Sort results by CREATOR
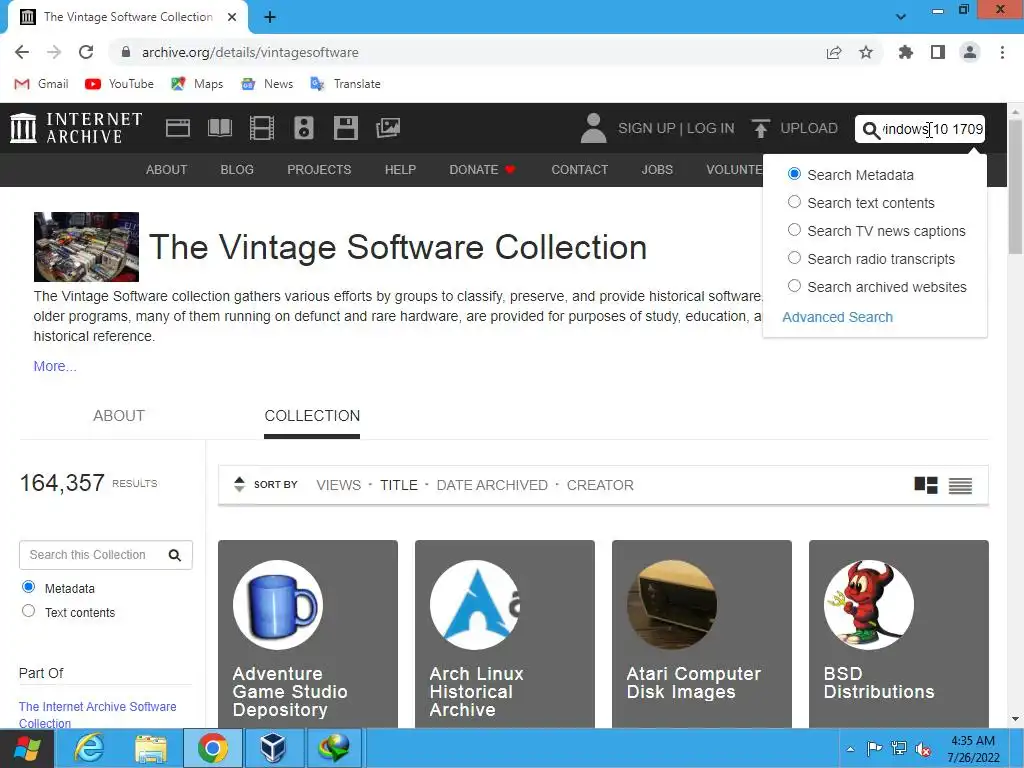 click(x=600, y=485)
